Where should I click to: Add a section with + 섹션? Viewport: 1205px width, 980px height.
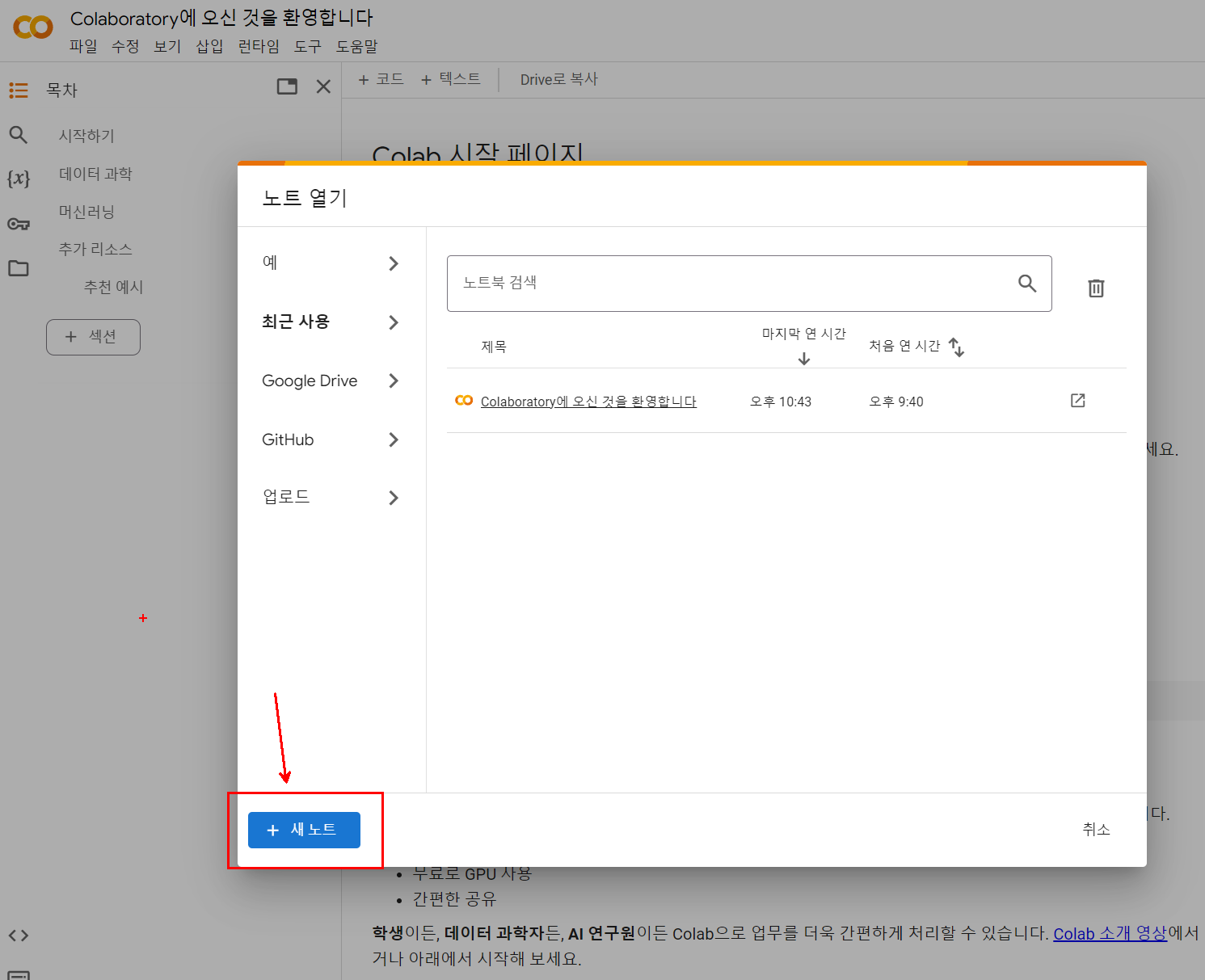click(x=93, y=337)
